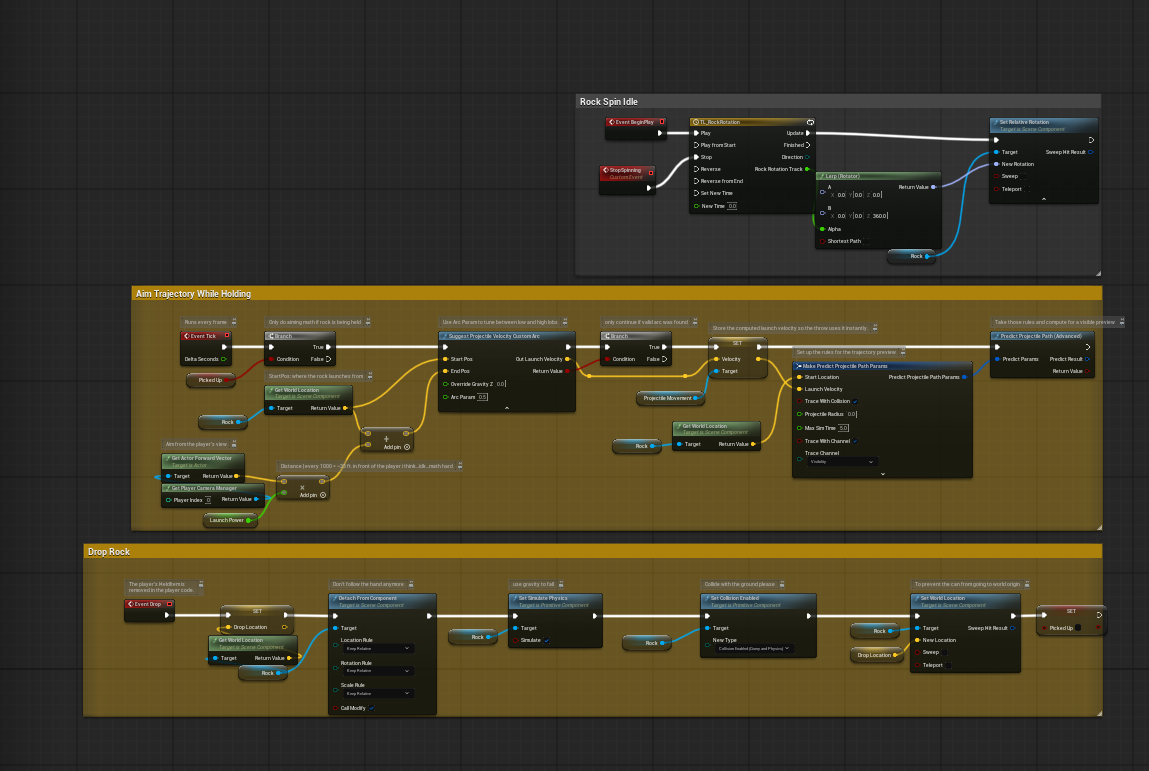This screenshot has width=1149, height=771.
Task: Click the Update execution output pin on timeline
Action: pos(809,133)
